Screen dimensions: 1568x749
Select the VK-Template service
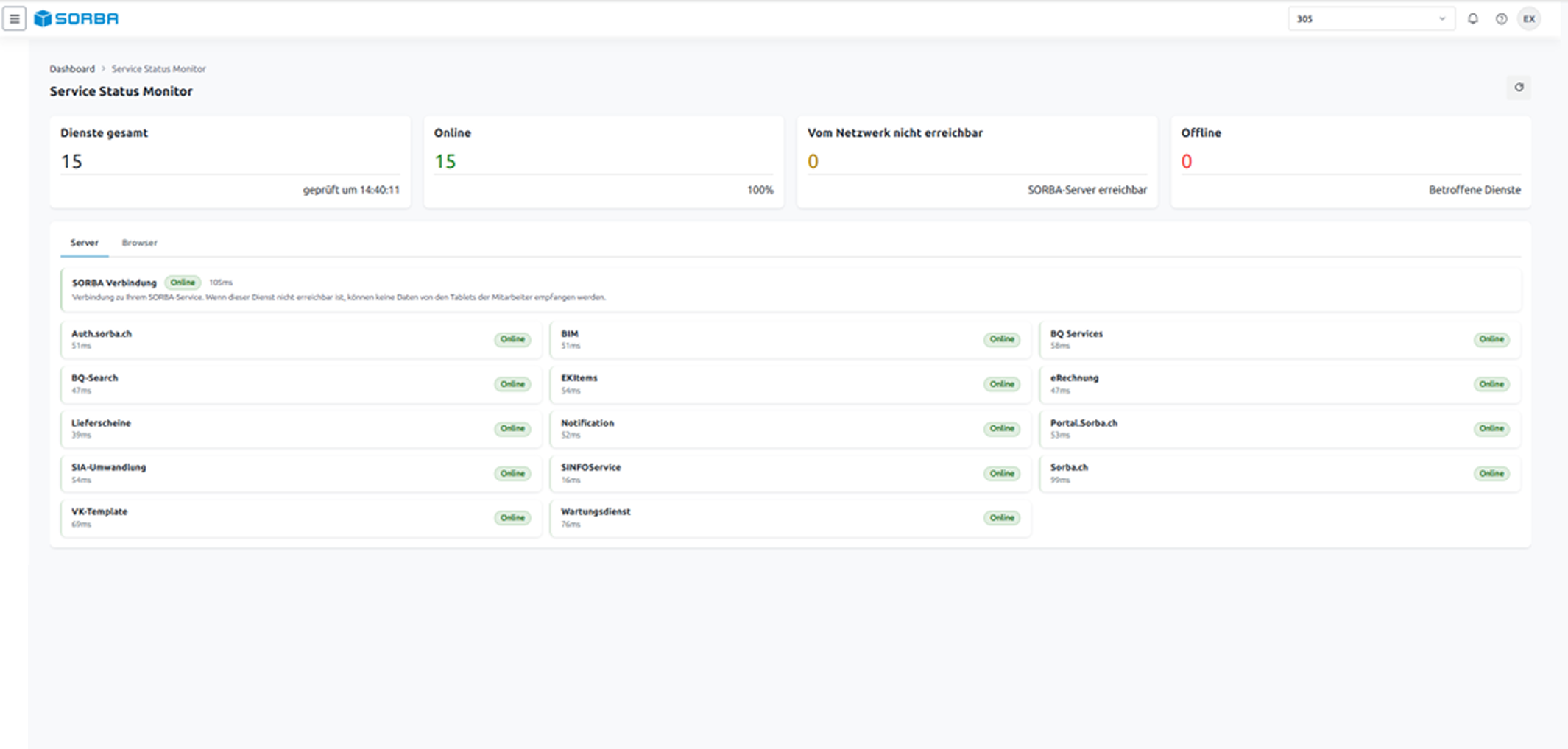pyautogui.click(x=301, y=518)
